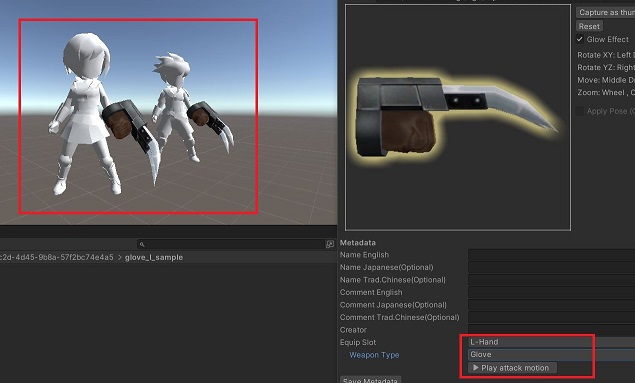Select glove_l_sample in the breadcrumb path
Viewport: 635px width, 383px height.
click(154, 257)
